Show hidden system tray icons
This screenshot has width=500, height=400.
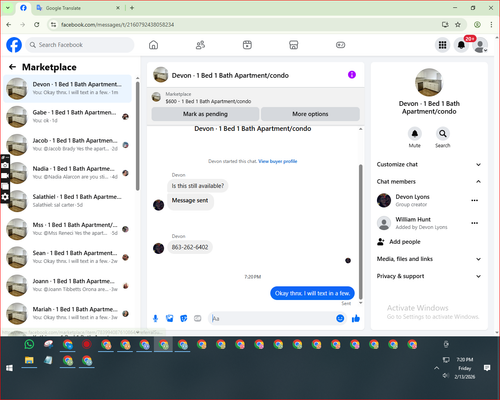point(436,368)
